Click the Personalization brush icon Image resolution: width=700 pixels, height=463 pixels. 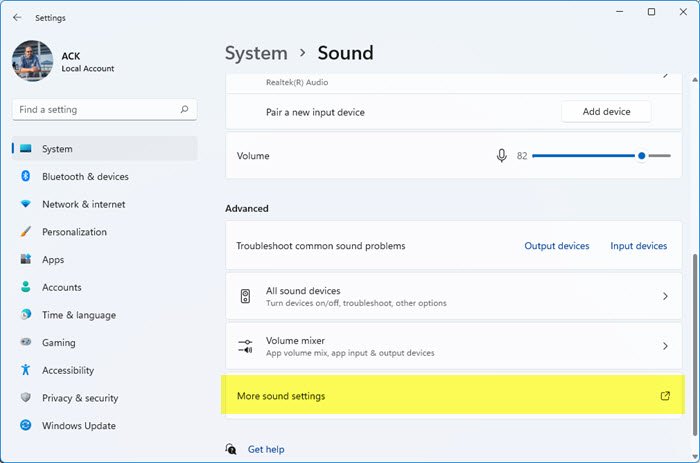click(x=25, y=232)
